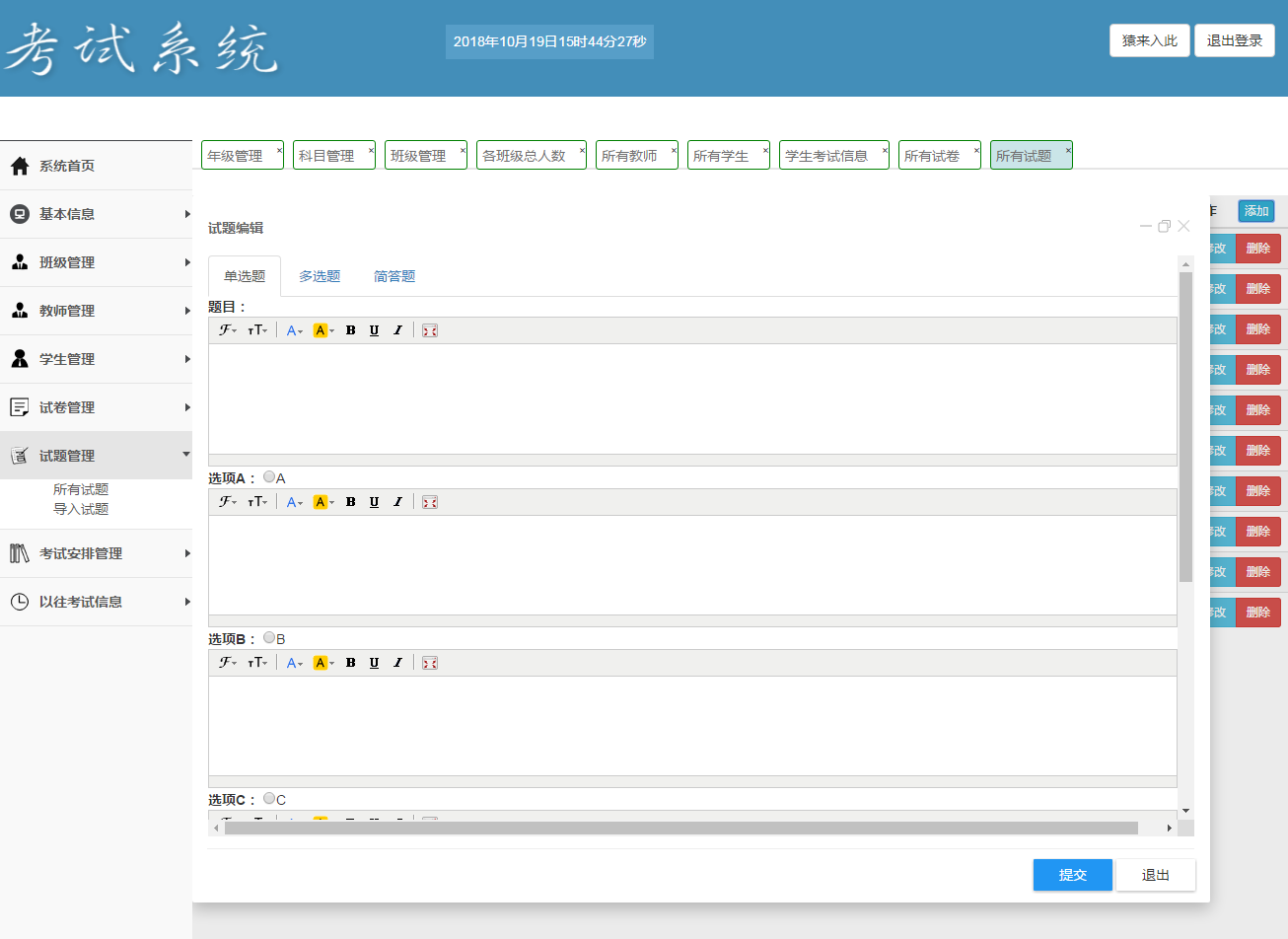Viewport: 1288px width, 939px height.
Task: Toggle bold in the 题目 editor toolbar
Action: [350, 330]
